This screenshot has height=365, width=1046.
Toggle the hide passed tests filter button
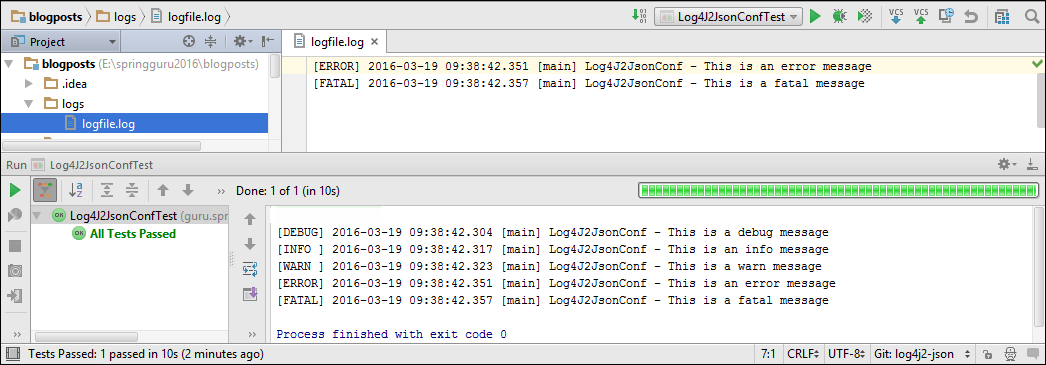(x=45, y=191)
